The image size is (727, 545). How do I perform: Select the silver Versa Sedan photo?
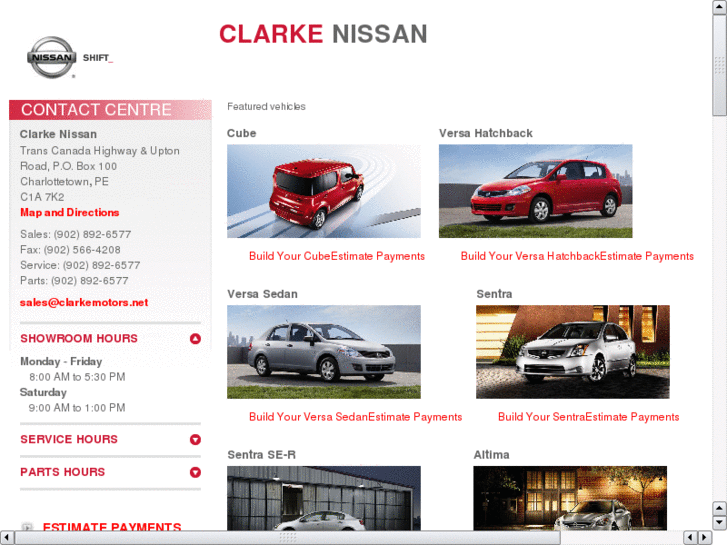[x=324, y=352]
